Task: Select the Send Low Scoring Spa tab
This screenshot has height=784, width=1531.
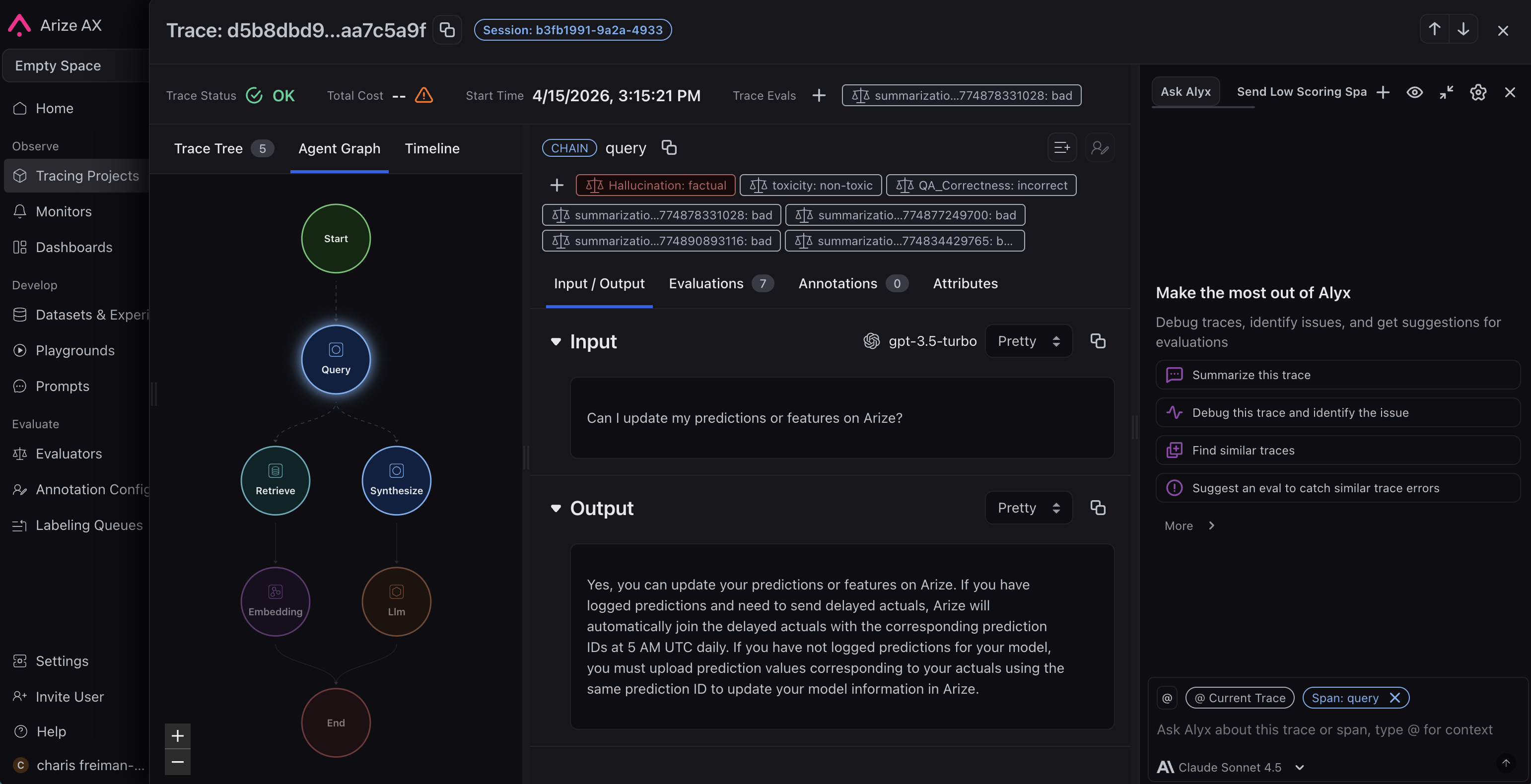Action: coord(1302,91)
